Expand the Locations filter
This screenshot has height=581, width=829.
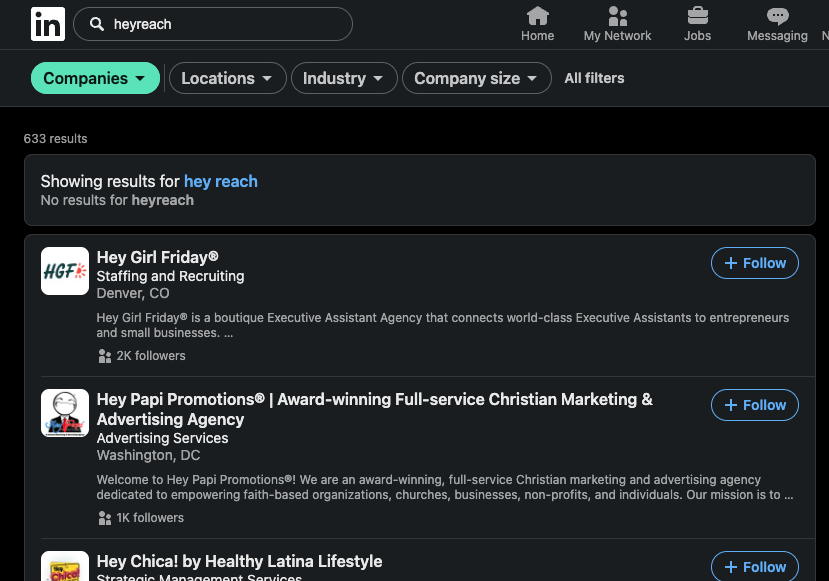click(227, 78)
